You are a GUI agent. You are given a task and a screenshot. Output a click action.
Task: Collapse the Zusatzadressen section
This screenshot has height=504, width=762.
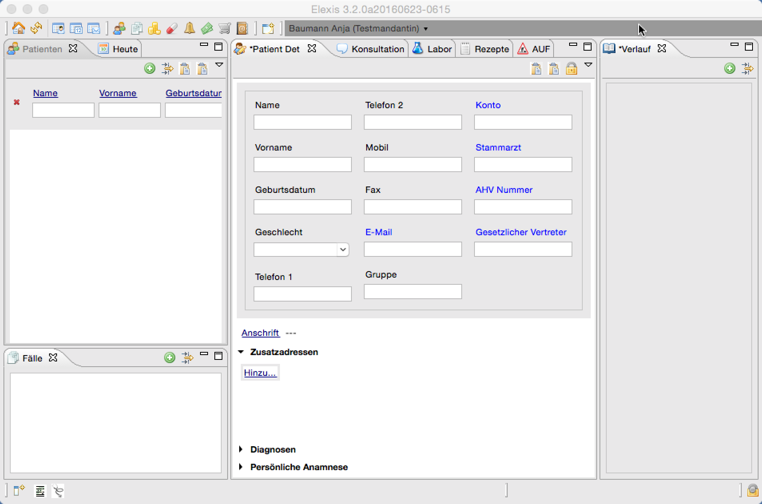pyautogui.click(x=241, y=351)
